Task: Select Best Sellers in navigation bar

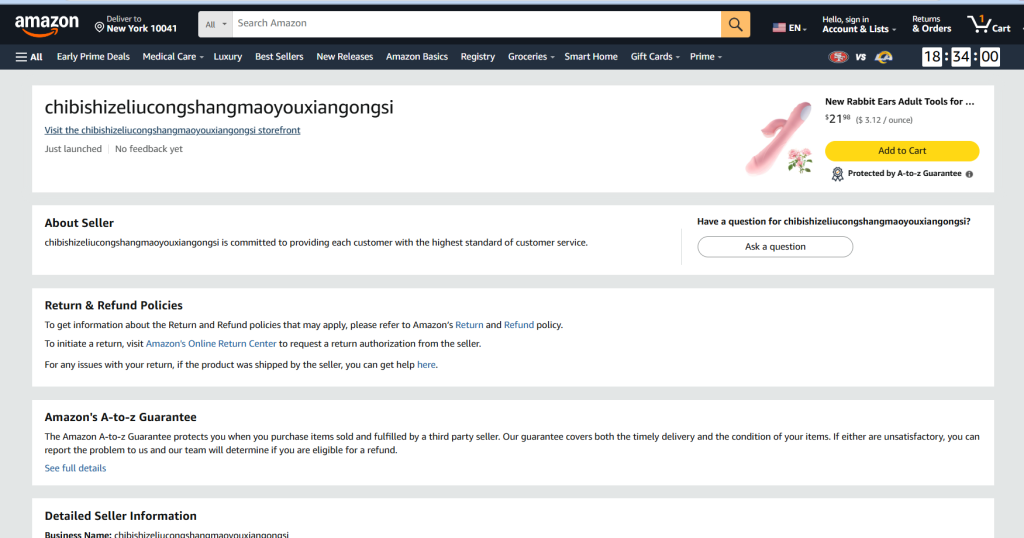Action: pyautogui.click(x=279, y=57)
